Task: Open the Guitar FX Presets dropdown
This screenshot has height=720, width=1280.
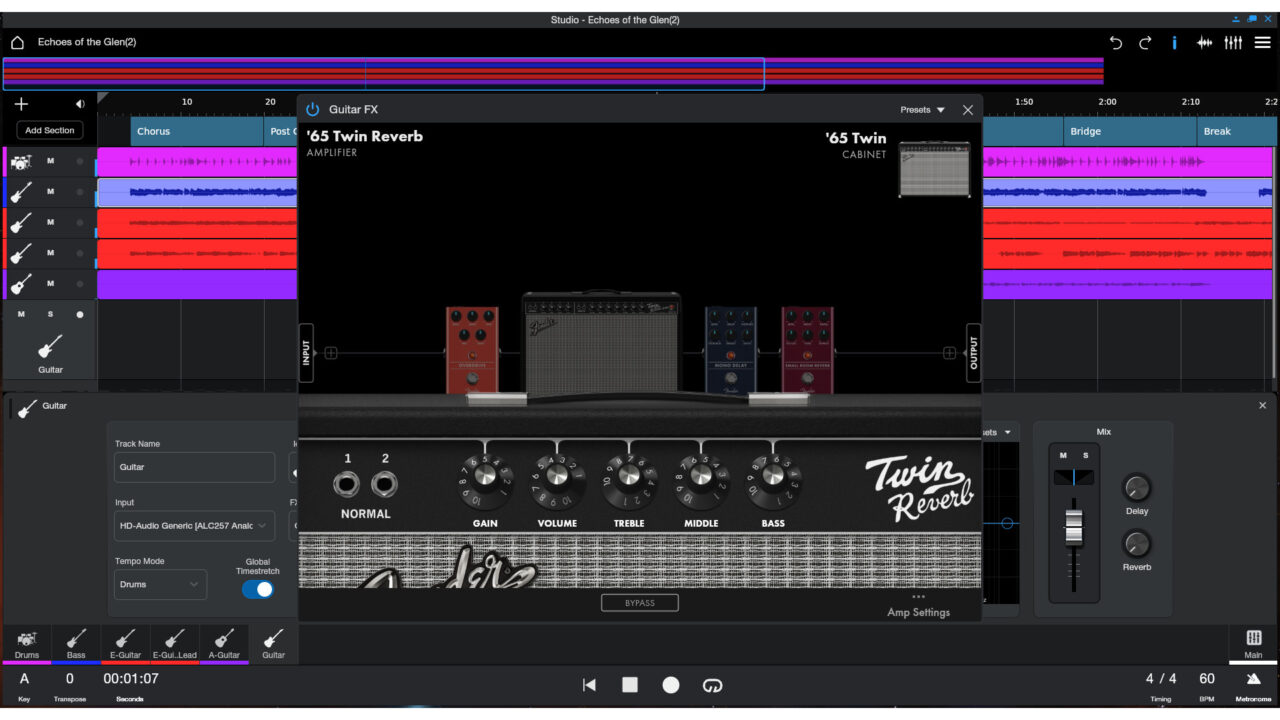Action: point(922,110)
